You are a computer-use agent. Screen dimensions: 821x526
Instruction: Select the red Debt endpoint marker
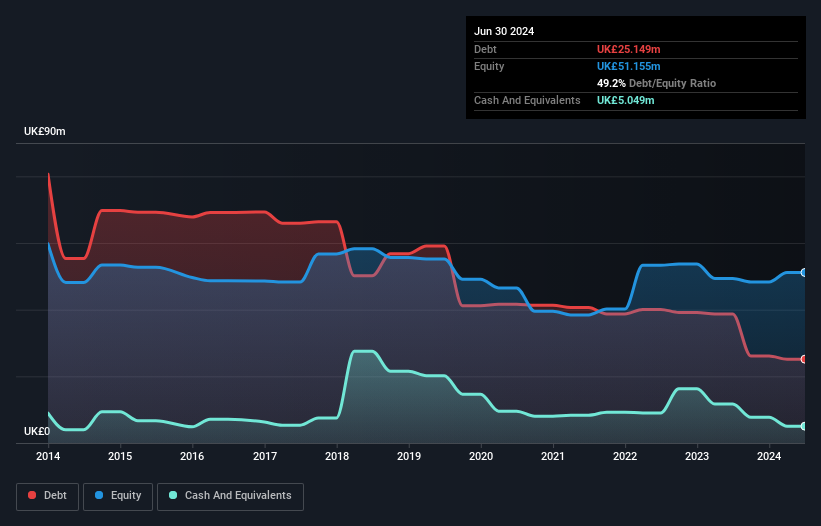pyautogui.click(x=803, y=359)
